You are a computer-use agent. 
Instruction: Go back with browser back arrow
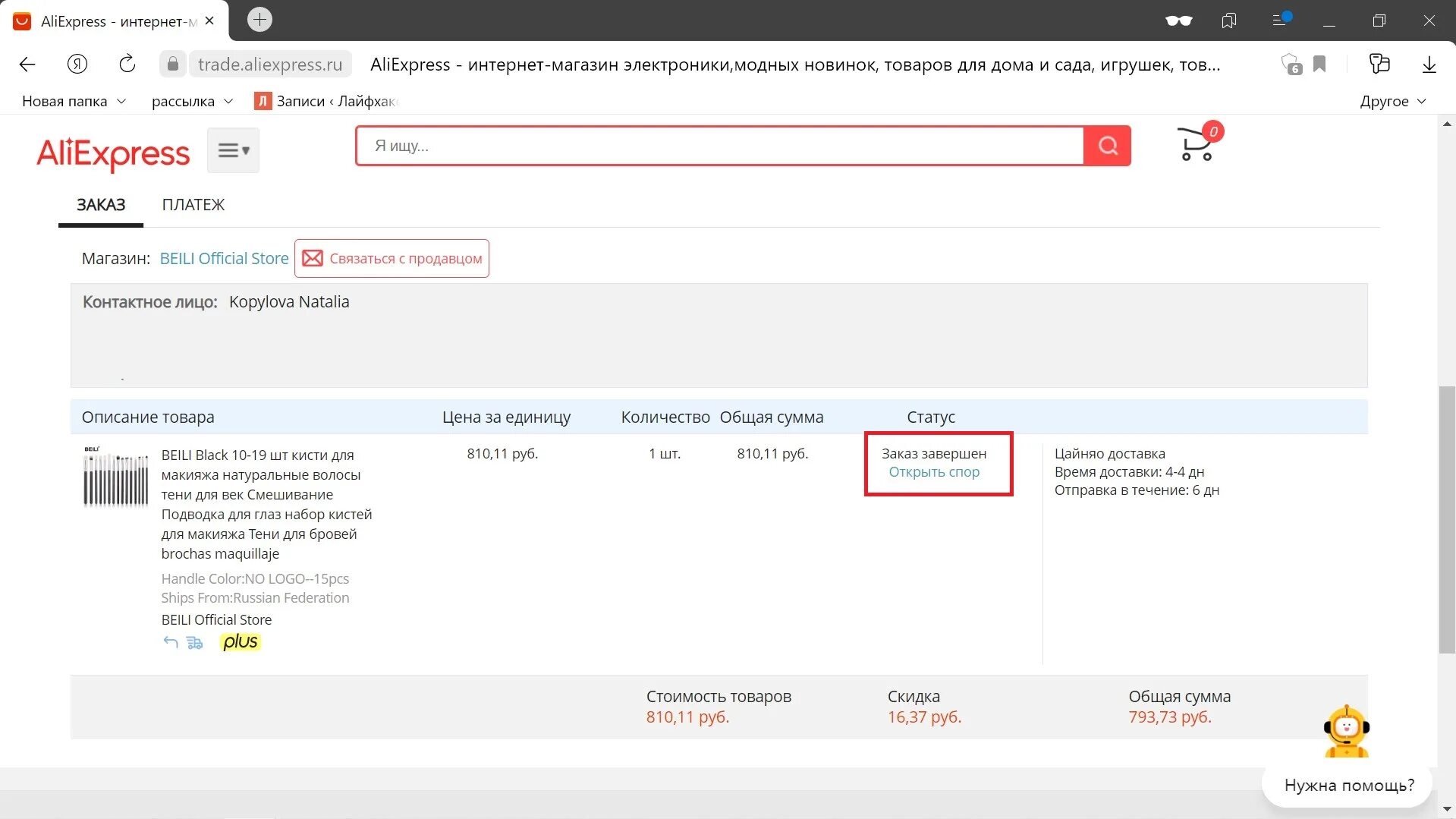point(27,65)
